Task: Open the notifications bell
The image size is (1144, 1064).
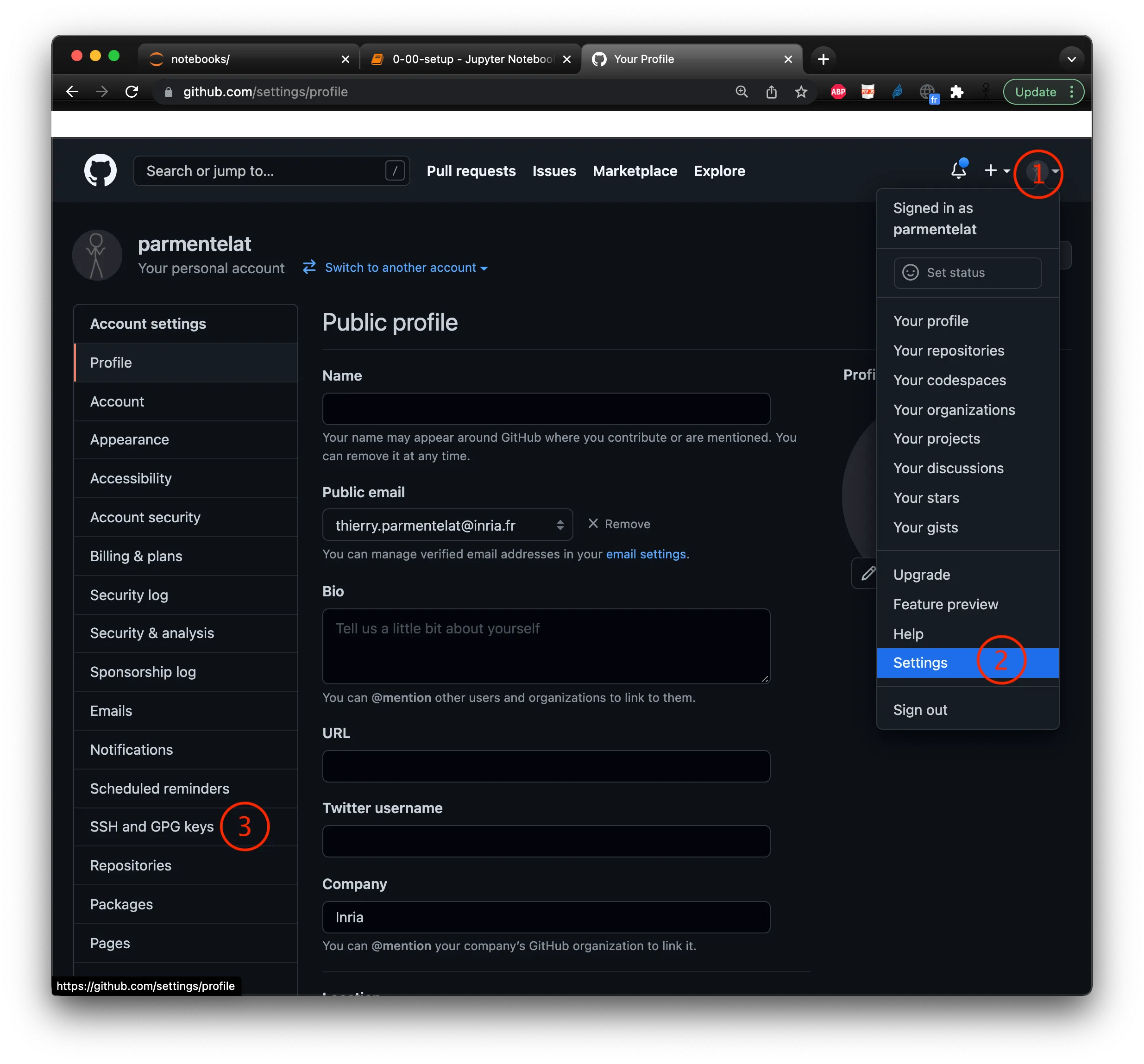Action: coord(958,169)
